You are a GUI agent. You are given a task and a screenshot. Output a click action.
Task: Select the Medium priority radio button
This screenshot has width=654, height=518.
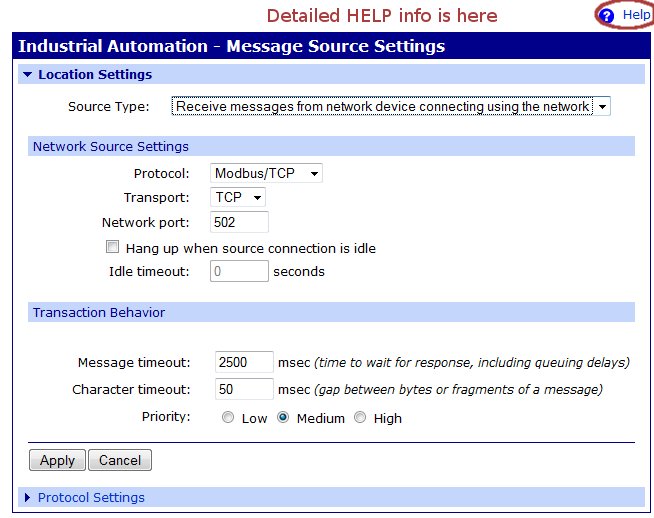tap(283, 418)
